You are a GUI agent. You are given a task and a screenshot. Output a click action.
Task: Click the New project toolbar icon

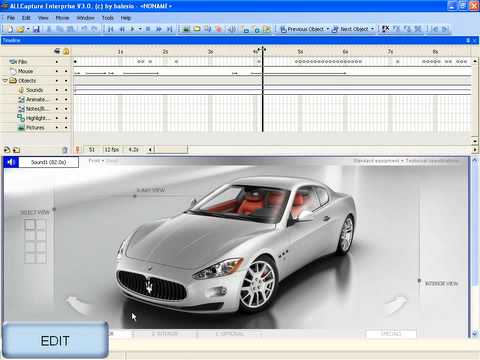[x=10, y=29]
